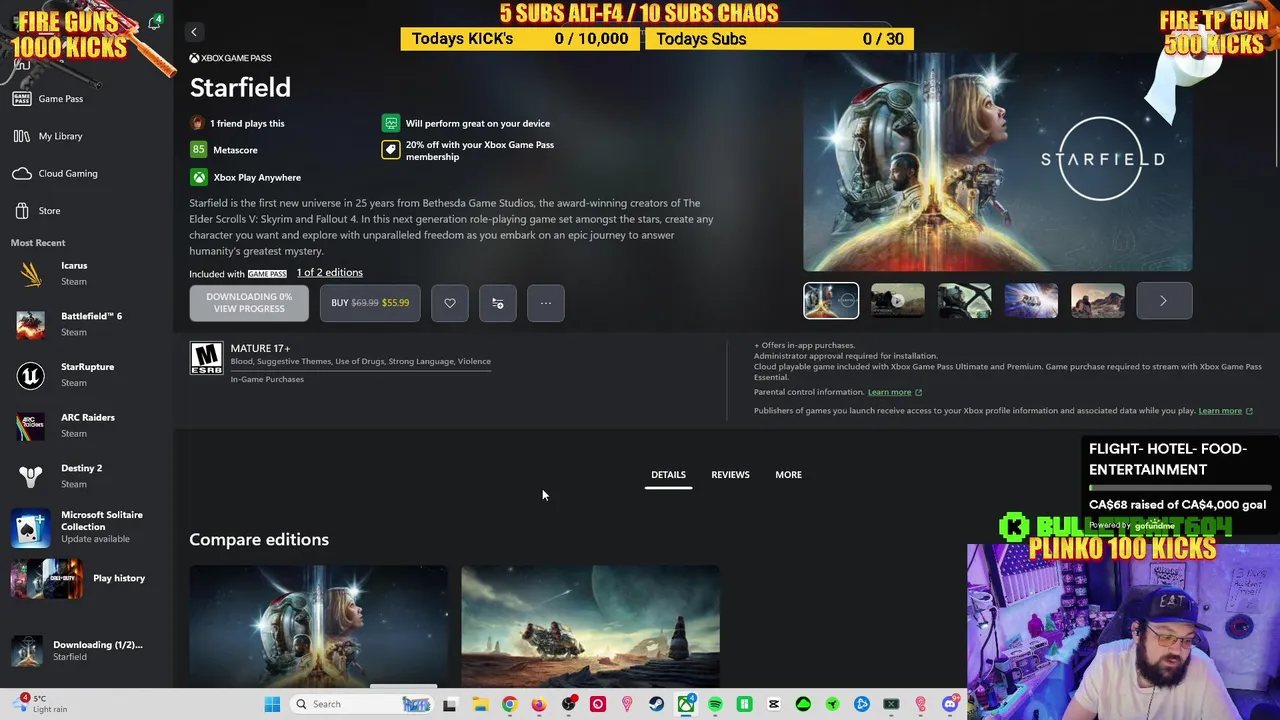Open Learn more about publisher data access
The image size is (1280, 720).
click(1225, 411)
